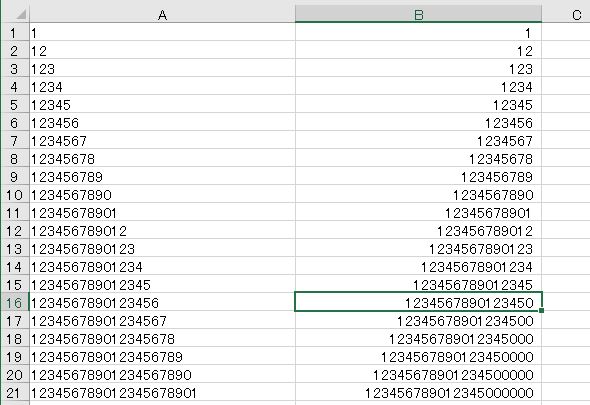Click cell B4 with value 1234
This screenshot has width=590, height=405.
tap(418, 87)
